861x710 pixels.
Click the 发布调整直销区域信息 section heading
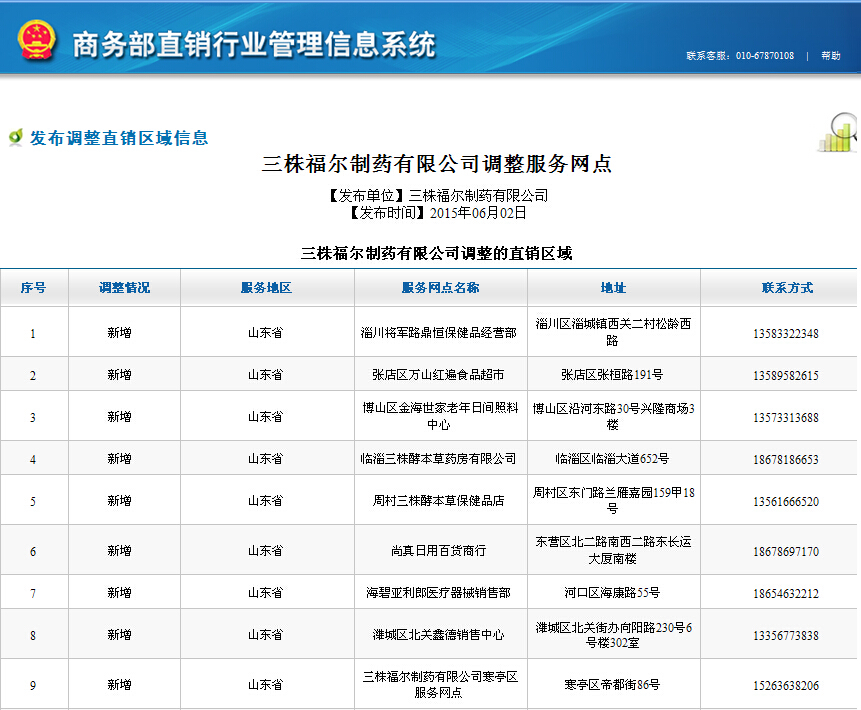[119, 138]
